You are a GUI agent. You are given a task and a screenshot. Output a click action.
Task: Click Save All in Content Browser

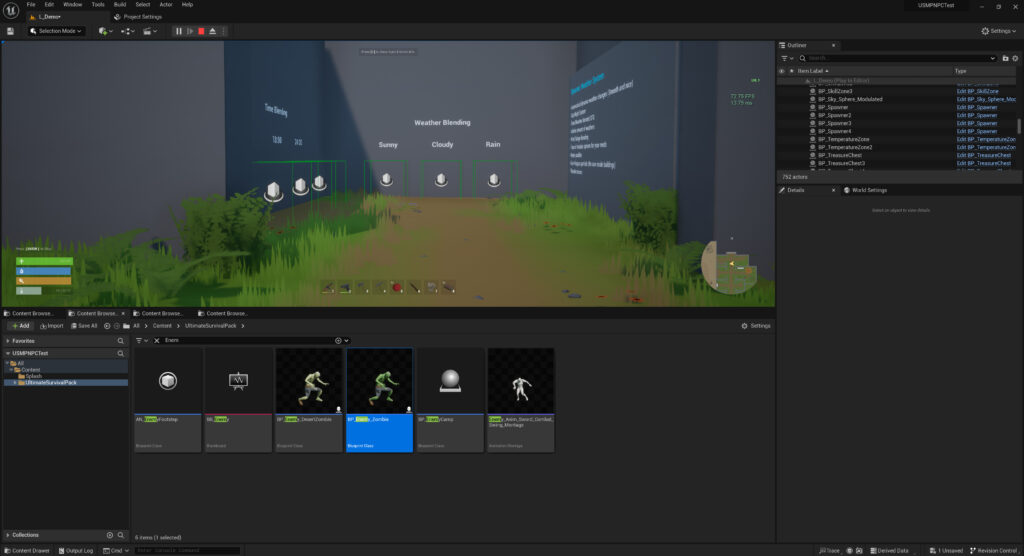pos(84,326)
